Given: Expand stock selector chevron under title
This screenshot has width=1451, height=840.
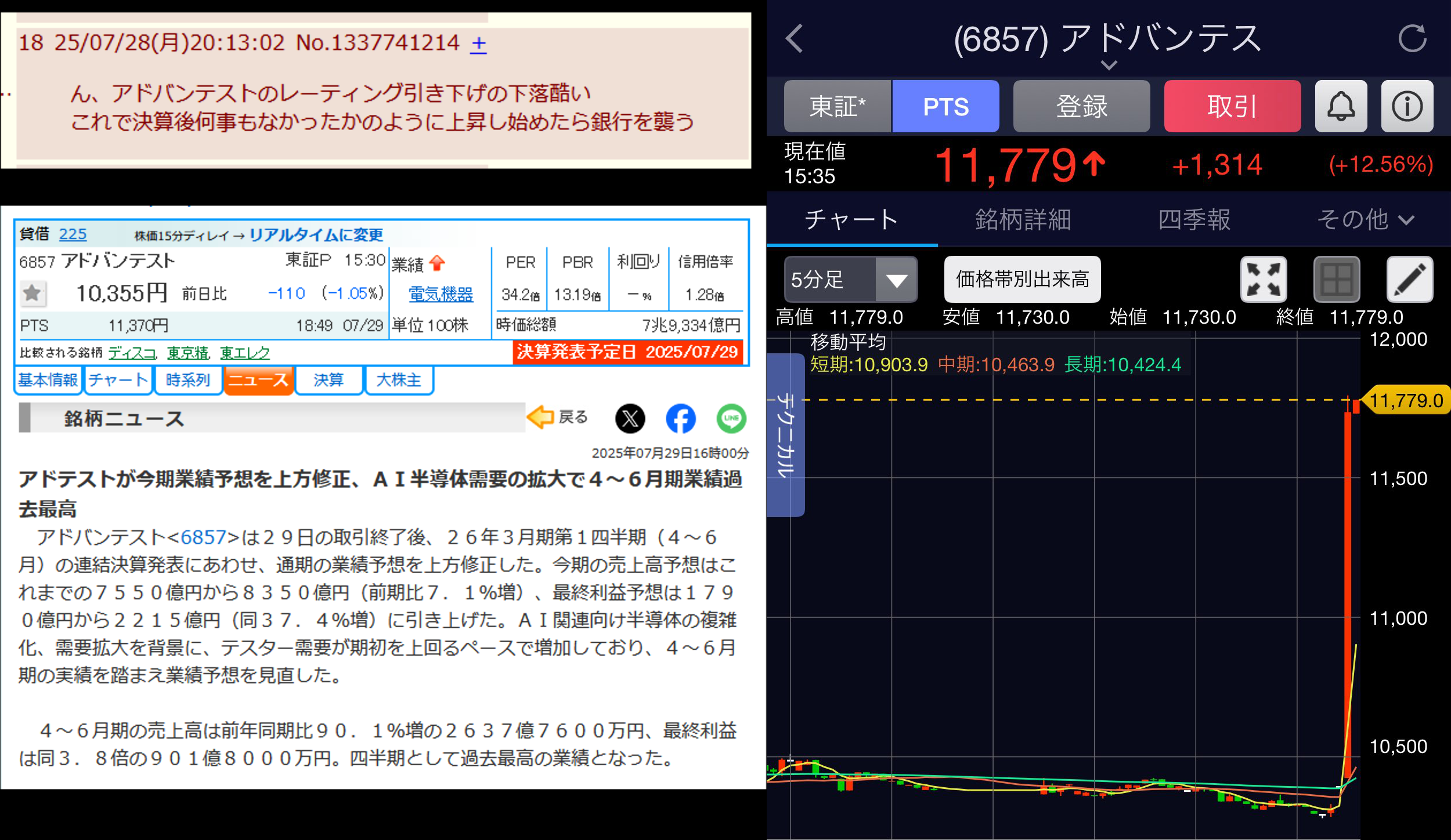Looking at the screenshot, I should pos(1109,65).
